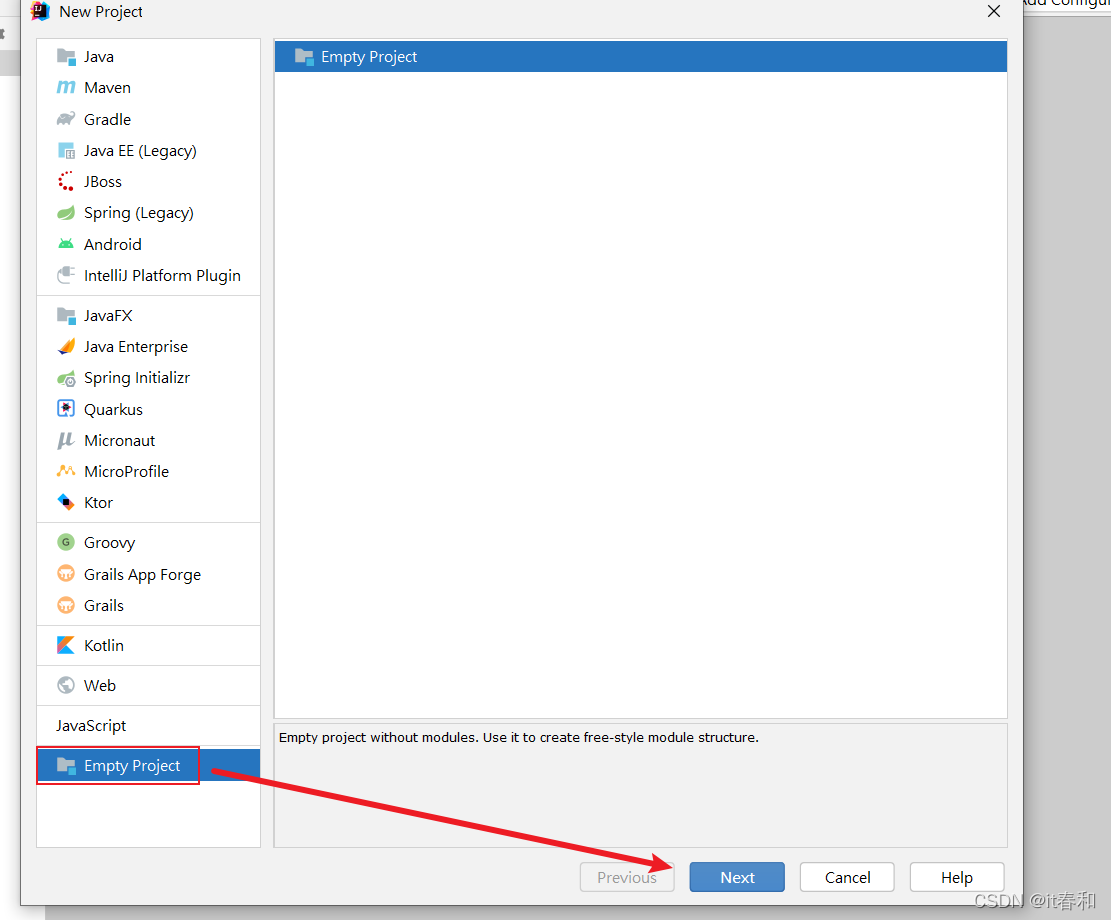The image size is (1111, 920).
Task: Click the Quarkus icon
Action: coord(66,409)
